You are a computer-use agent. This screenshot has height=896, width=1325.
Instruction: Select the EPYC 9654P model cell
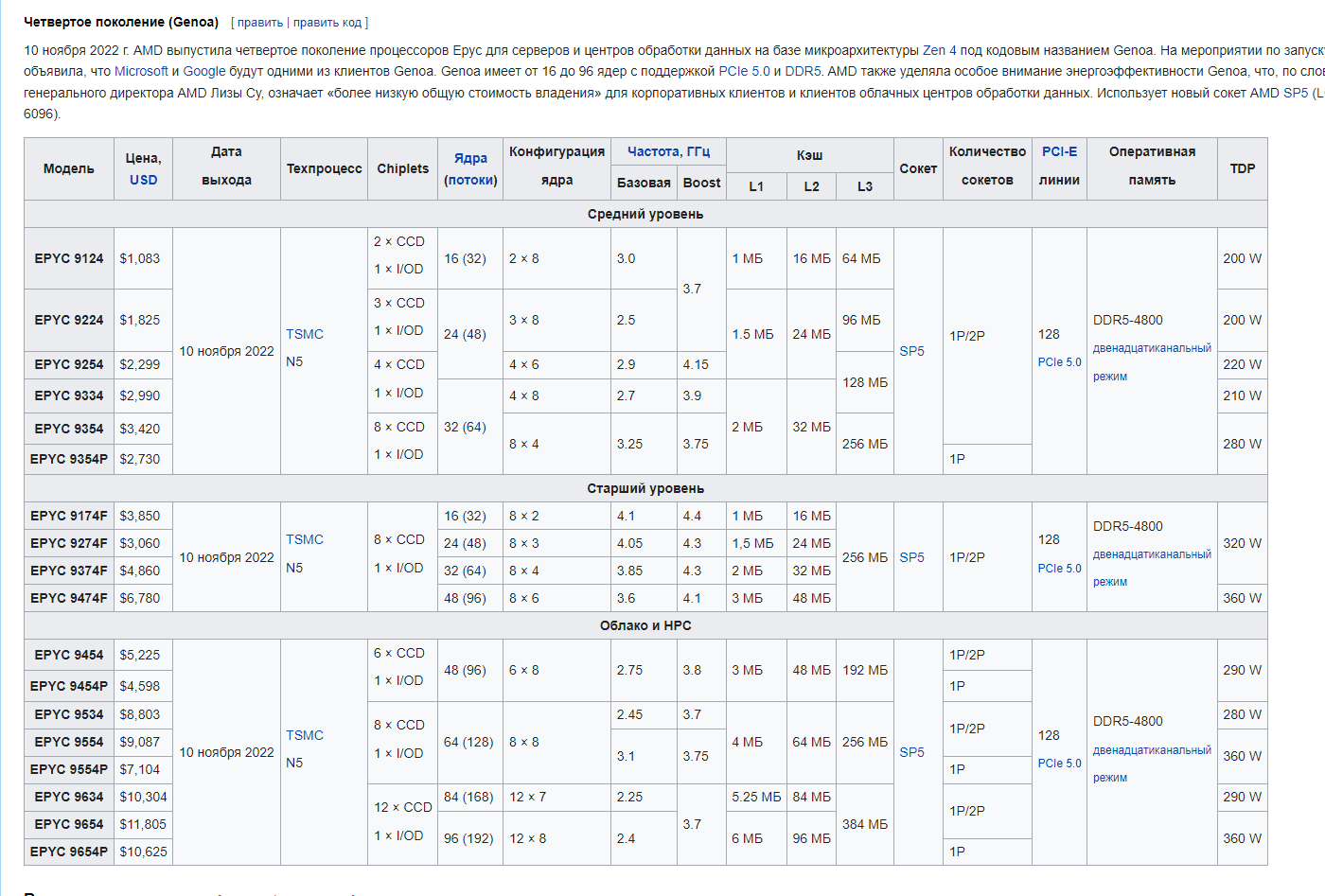tap(69, 852)
